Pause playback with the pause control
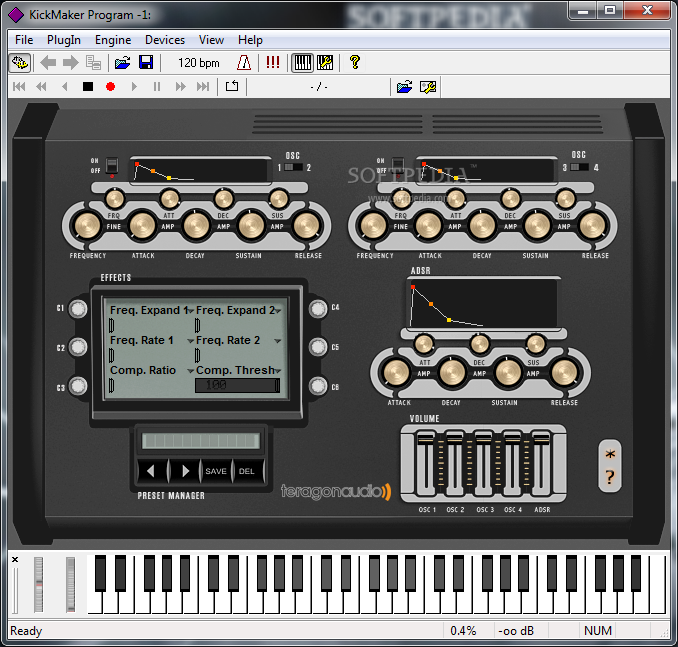Viewport: 678px width, 647px height. click(x=157, y=87)
